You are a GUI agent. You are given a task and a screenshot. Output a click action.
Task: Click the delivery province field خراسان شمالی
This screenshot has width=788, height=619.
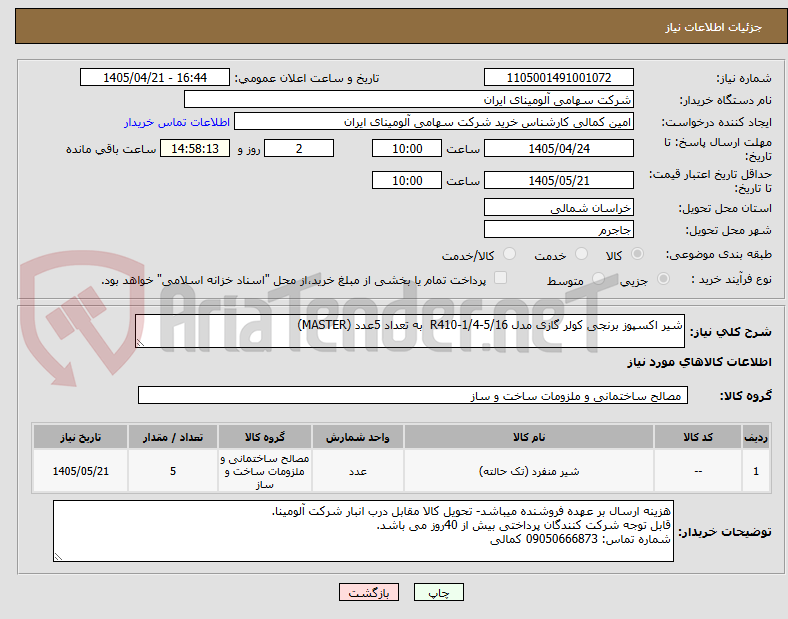pyautogui.click(x=558, y=207)
